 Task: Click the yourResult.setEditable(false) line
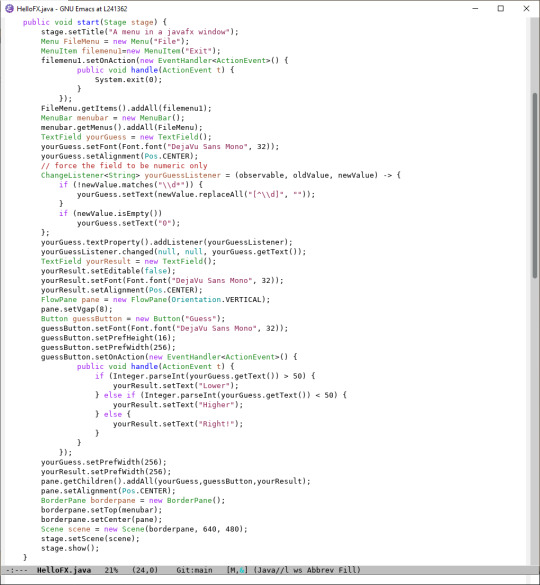tap(108, 271)
